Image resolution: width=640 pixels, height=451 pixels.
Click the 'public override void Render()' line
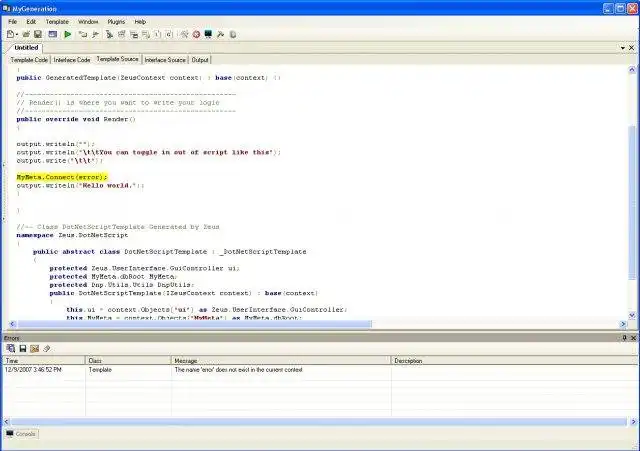(76, 119)
